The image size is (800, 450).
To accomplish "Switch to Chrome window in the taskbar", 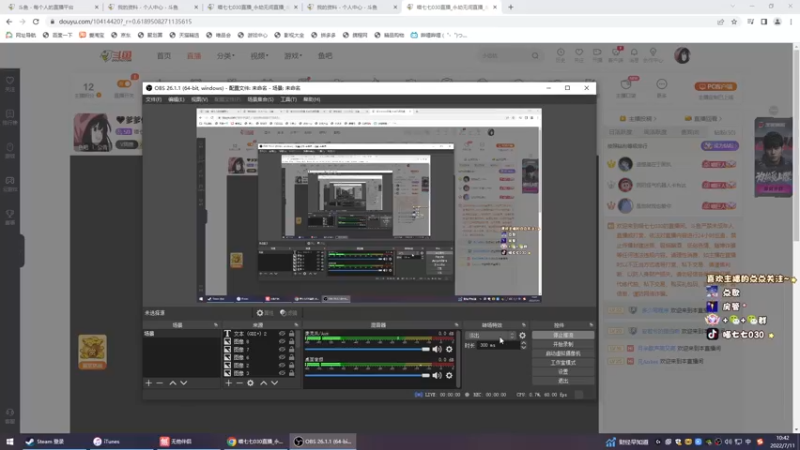I will point(255,441).
